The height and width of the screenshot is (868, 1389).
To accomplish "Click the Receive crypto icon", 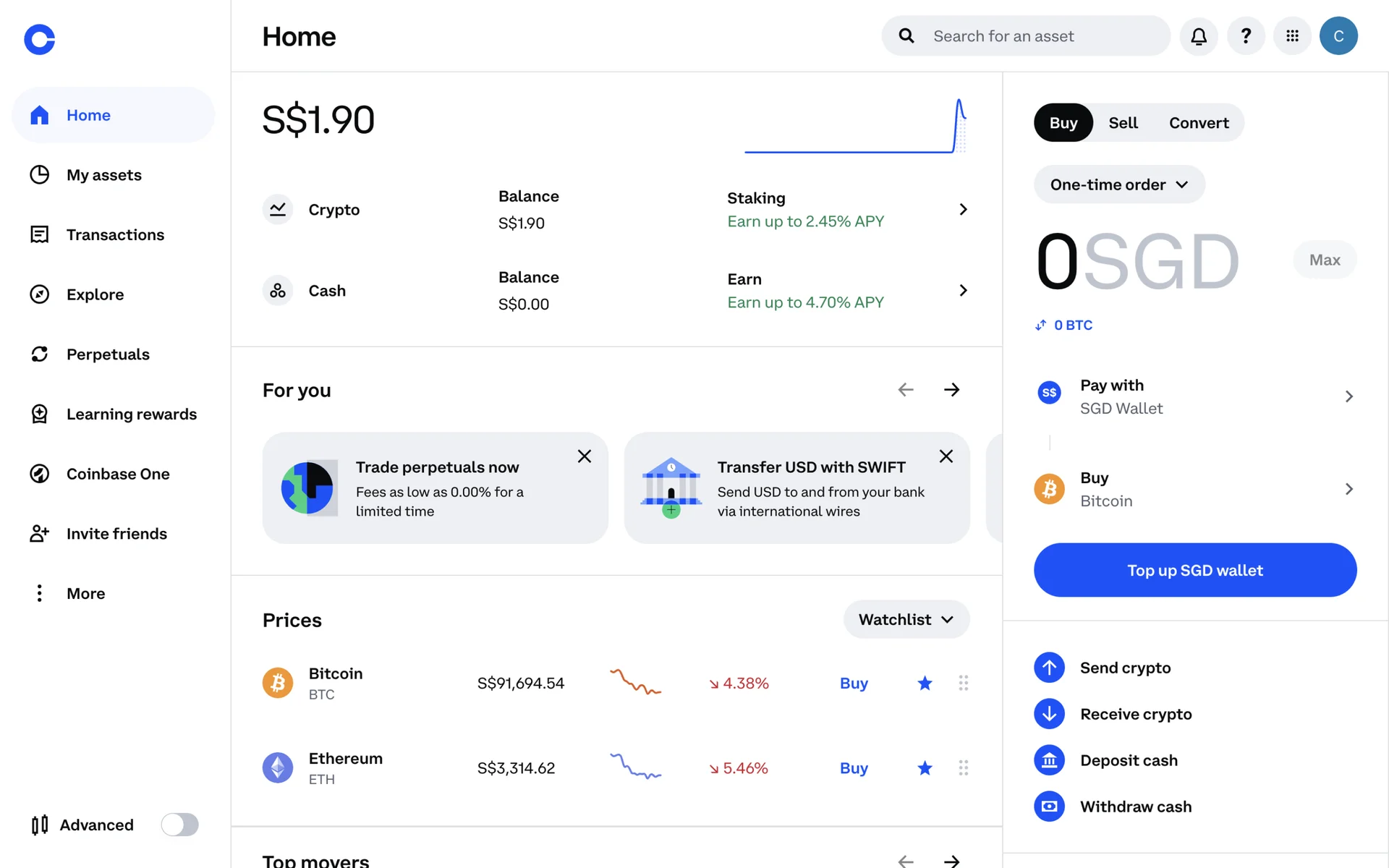I will tap(1049, 714).
